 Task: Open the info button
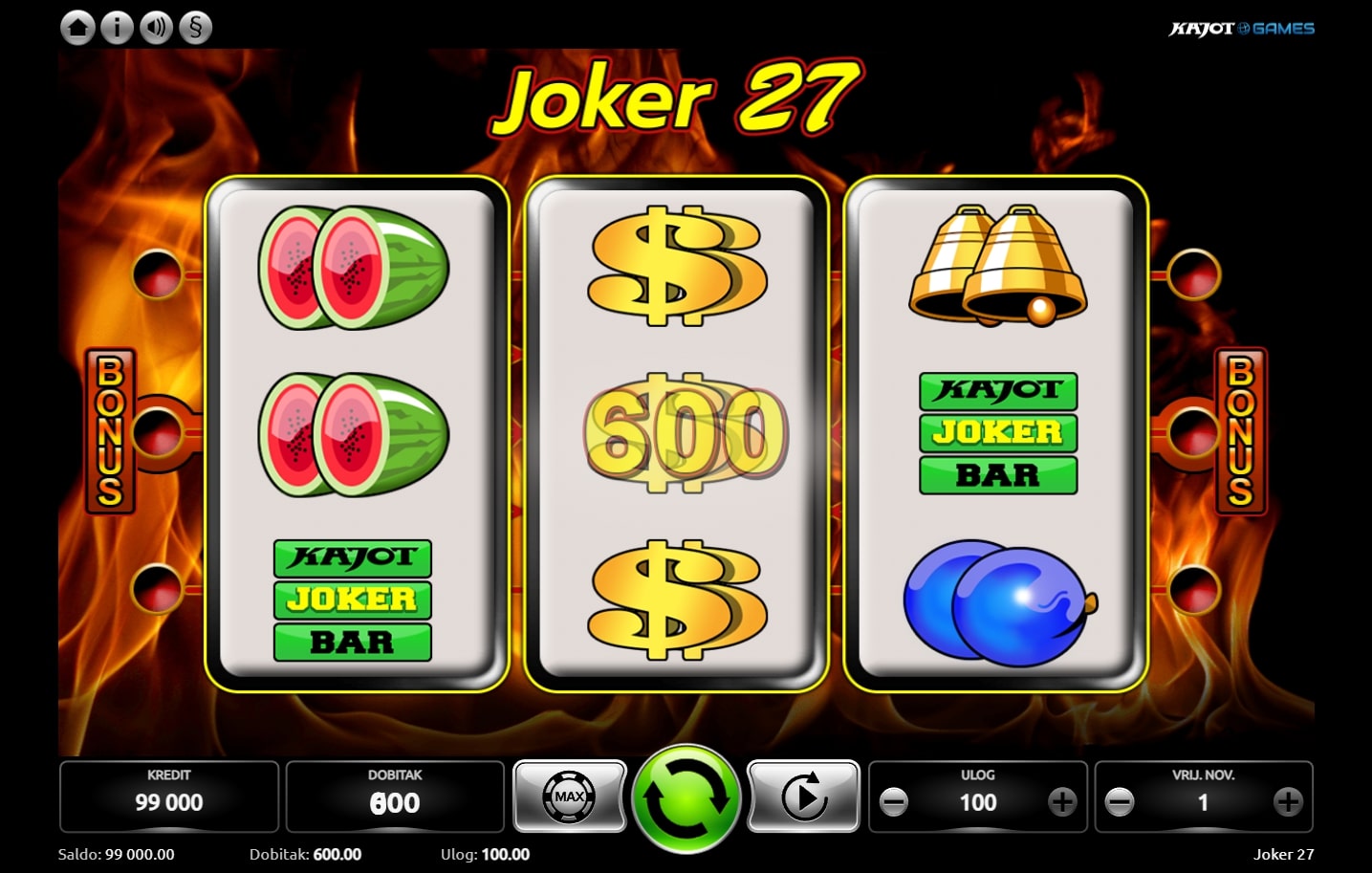pos(118,27)
